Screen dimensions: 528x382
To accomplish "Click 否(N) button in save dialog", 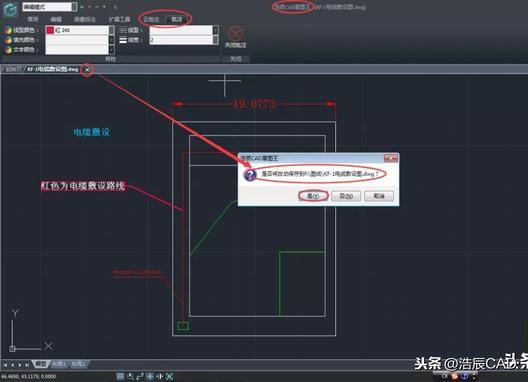I will click(x=346, y=196).
